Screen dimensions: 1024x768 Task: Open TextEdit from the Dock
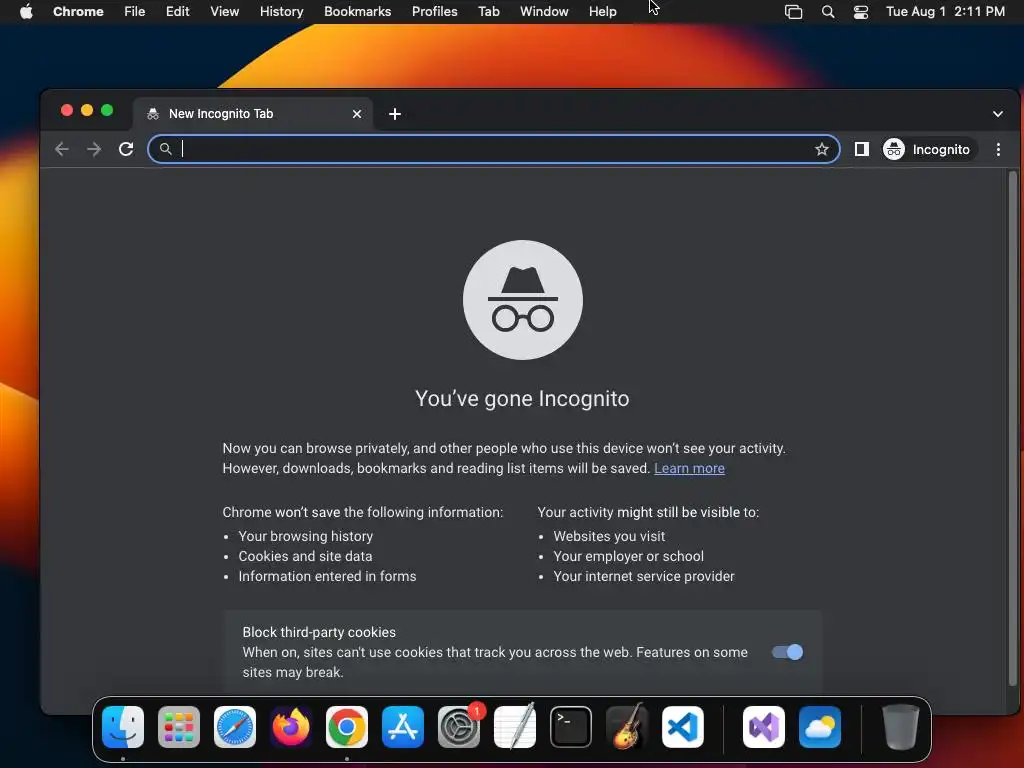click(x=515, y=727)
